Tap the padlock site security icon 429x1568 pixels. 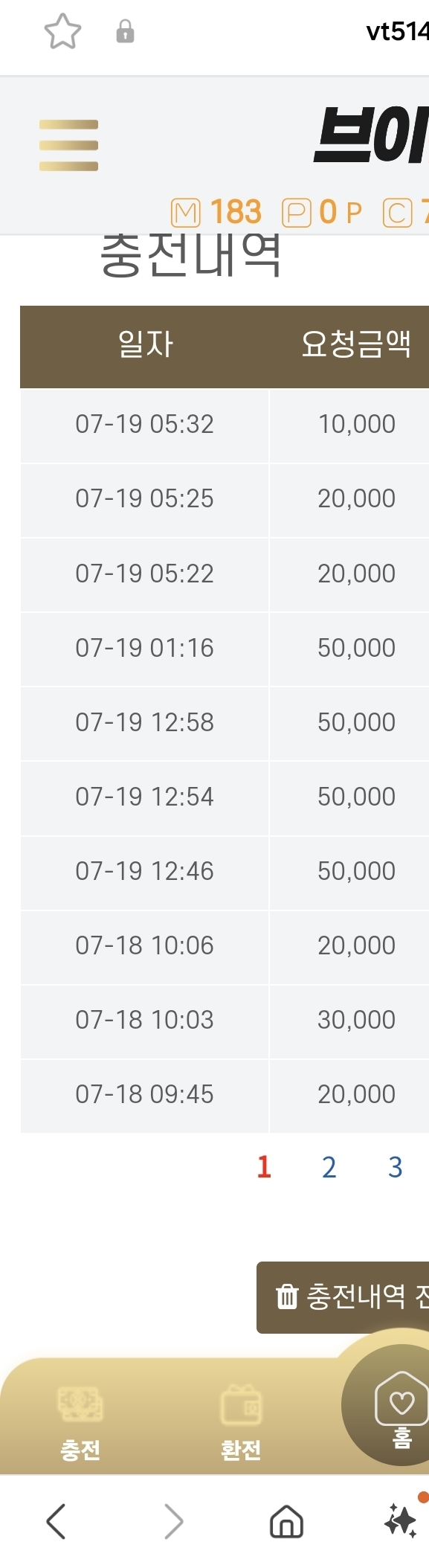tap(125, 32)
